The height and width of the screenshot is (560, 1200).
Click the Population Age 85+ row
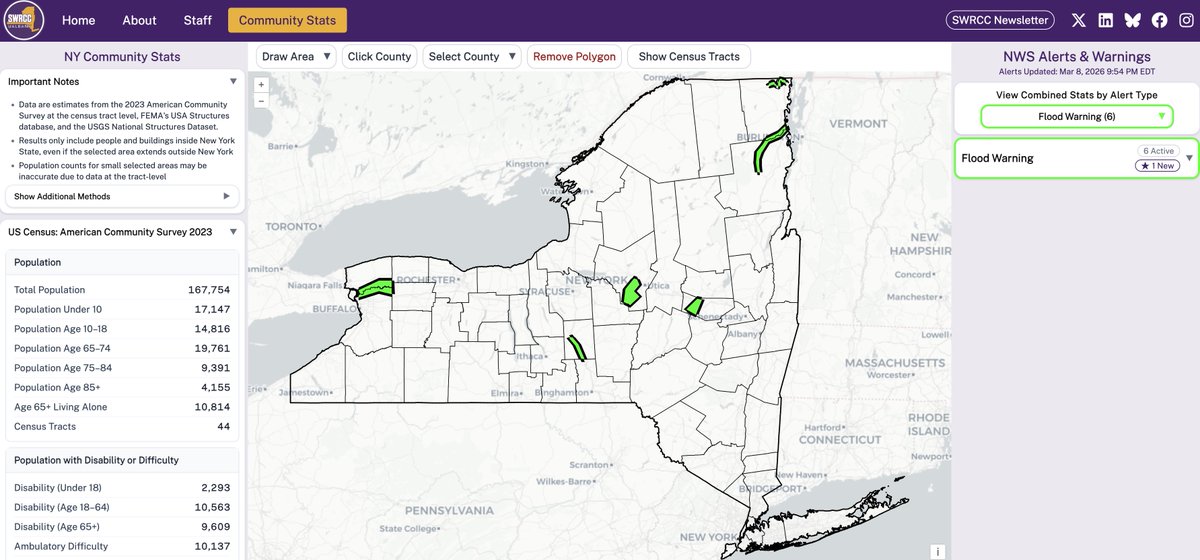click(122, 387)
